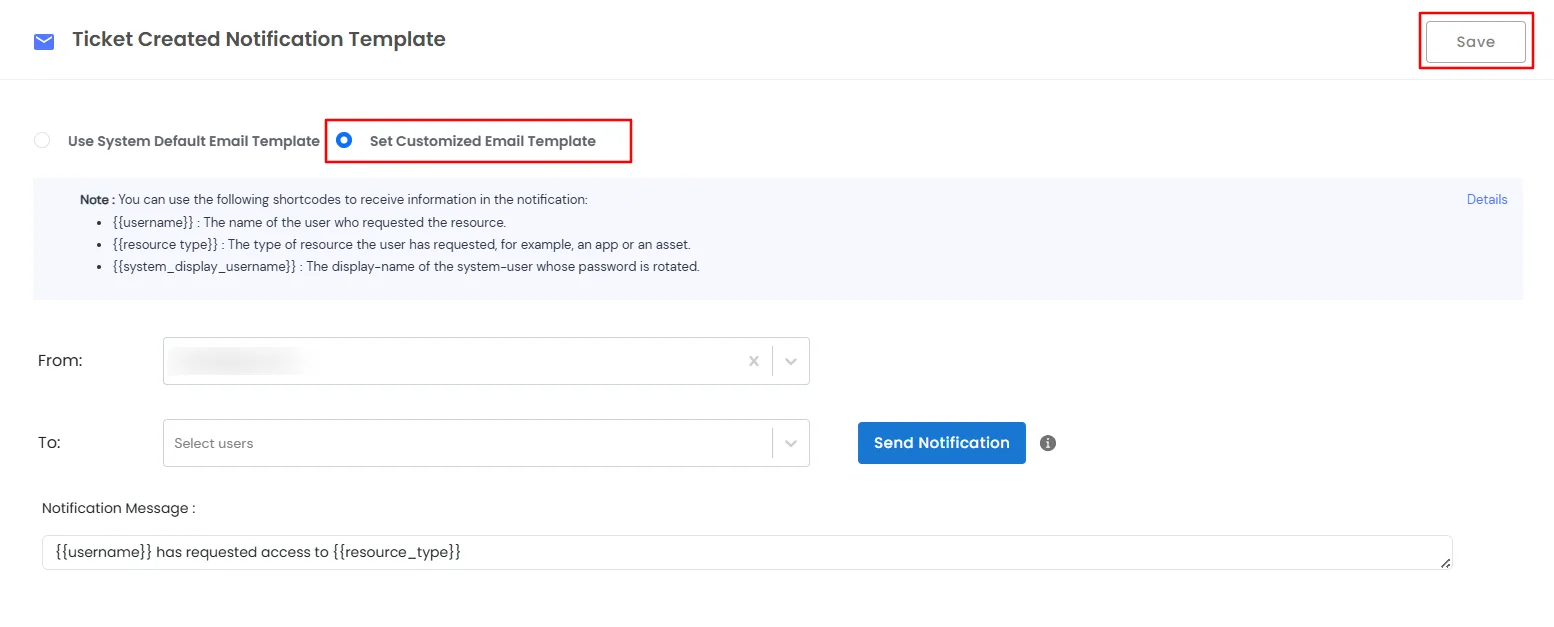1554x627 pixels.
Task: Clear the From field with the x icon
Action: click(754, 361)
